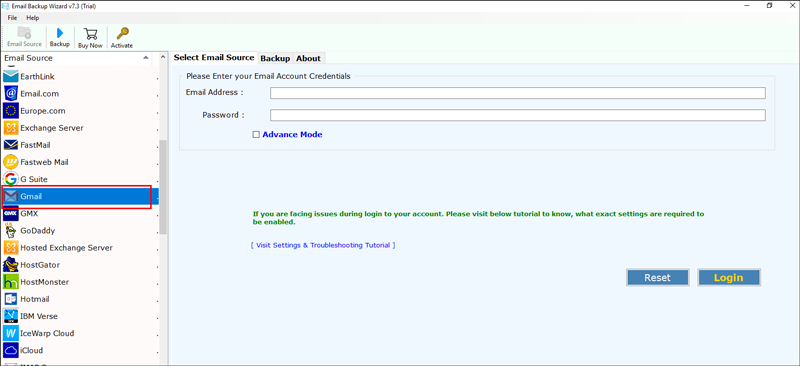800x366 pixels.
Task: Select the FastMail envelope icon
Action: [11, 145]
